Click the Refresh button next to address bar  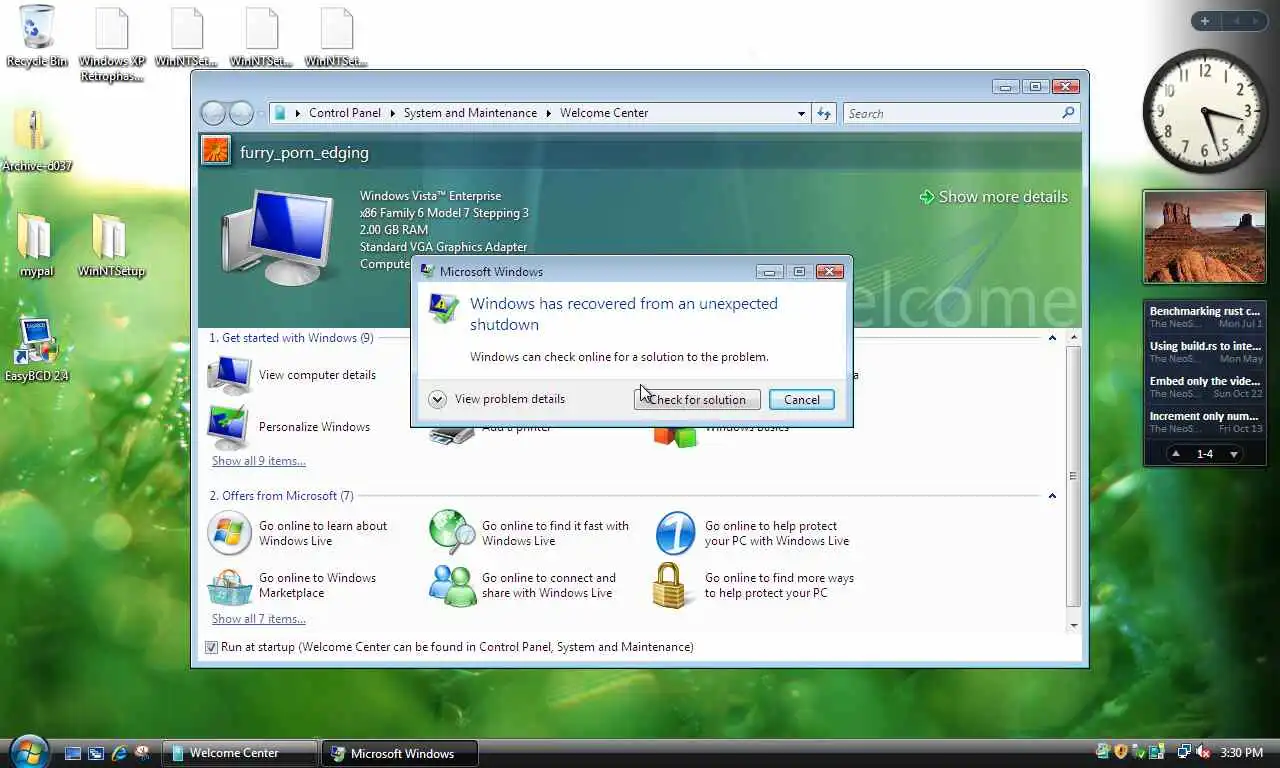click(x=824, y=113)
